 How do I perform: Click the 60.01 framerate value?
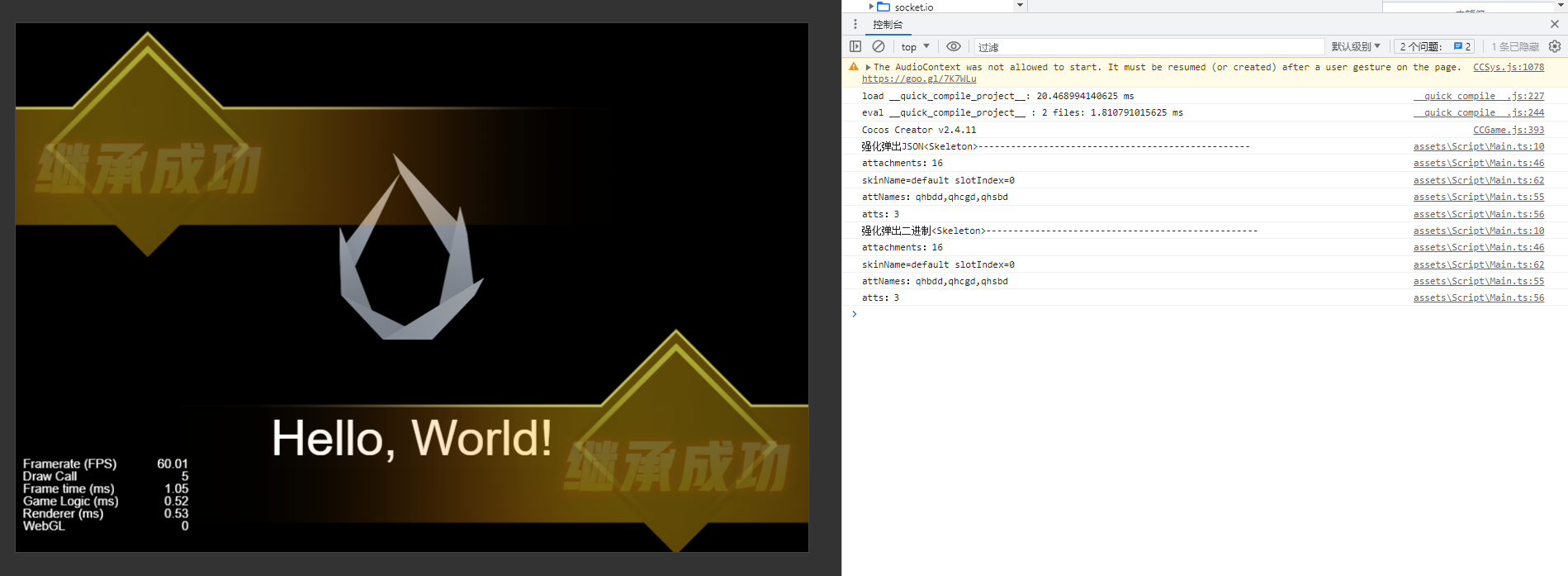[x=173, y=464]
